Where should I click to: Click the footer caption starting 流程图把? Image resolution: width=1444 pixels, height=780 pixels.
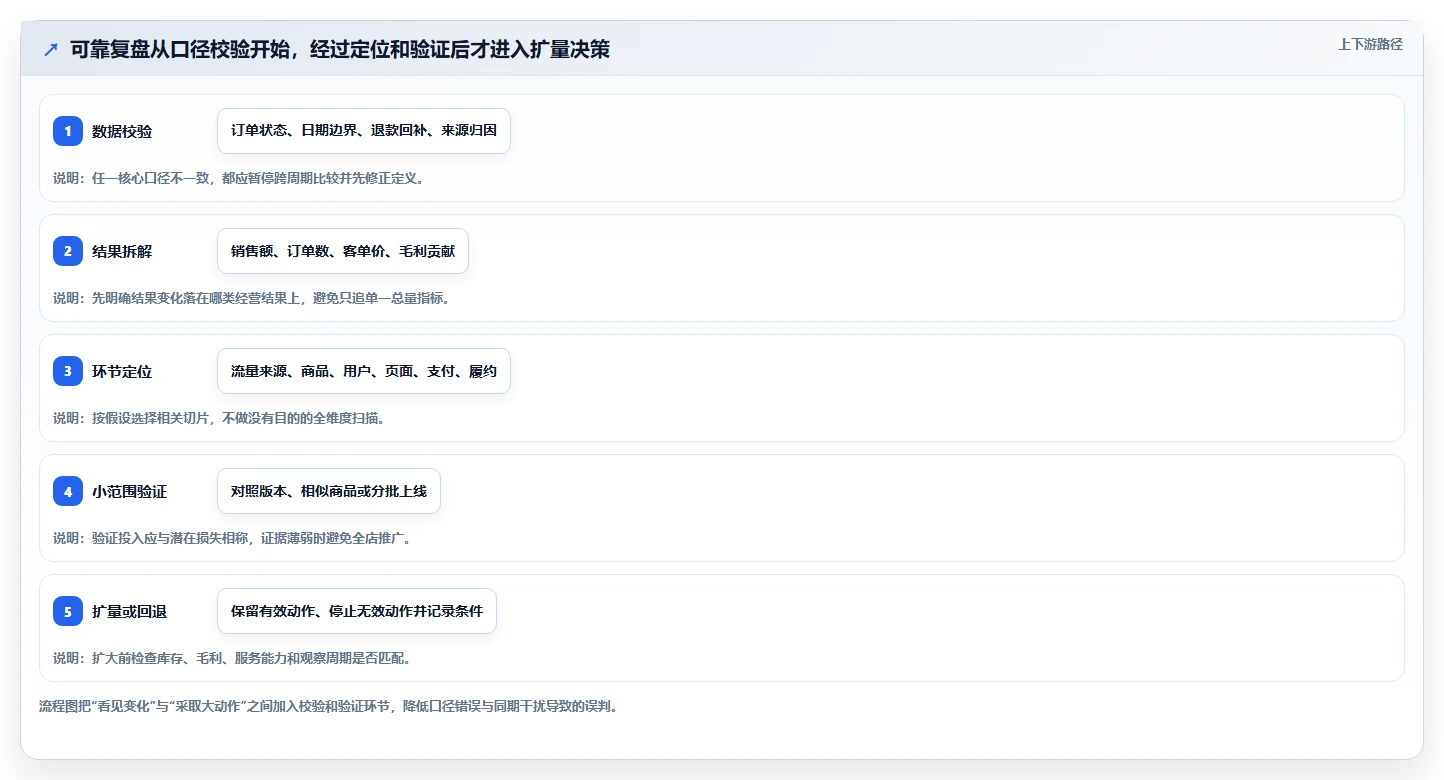(329, 706)
